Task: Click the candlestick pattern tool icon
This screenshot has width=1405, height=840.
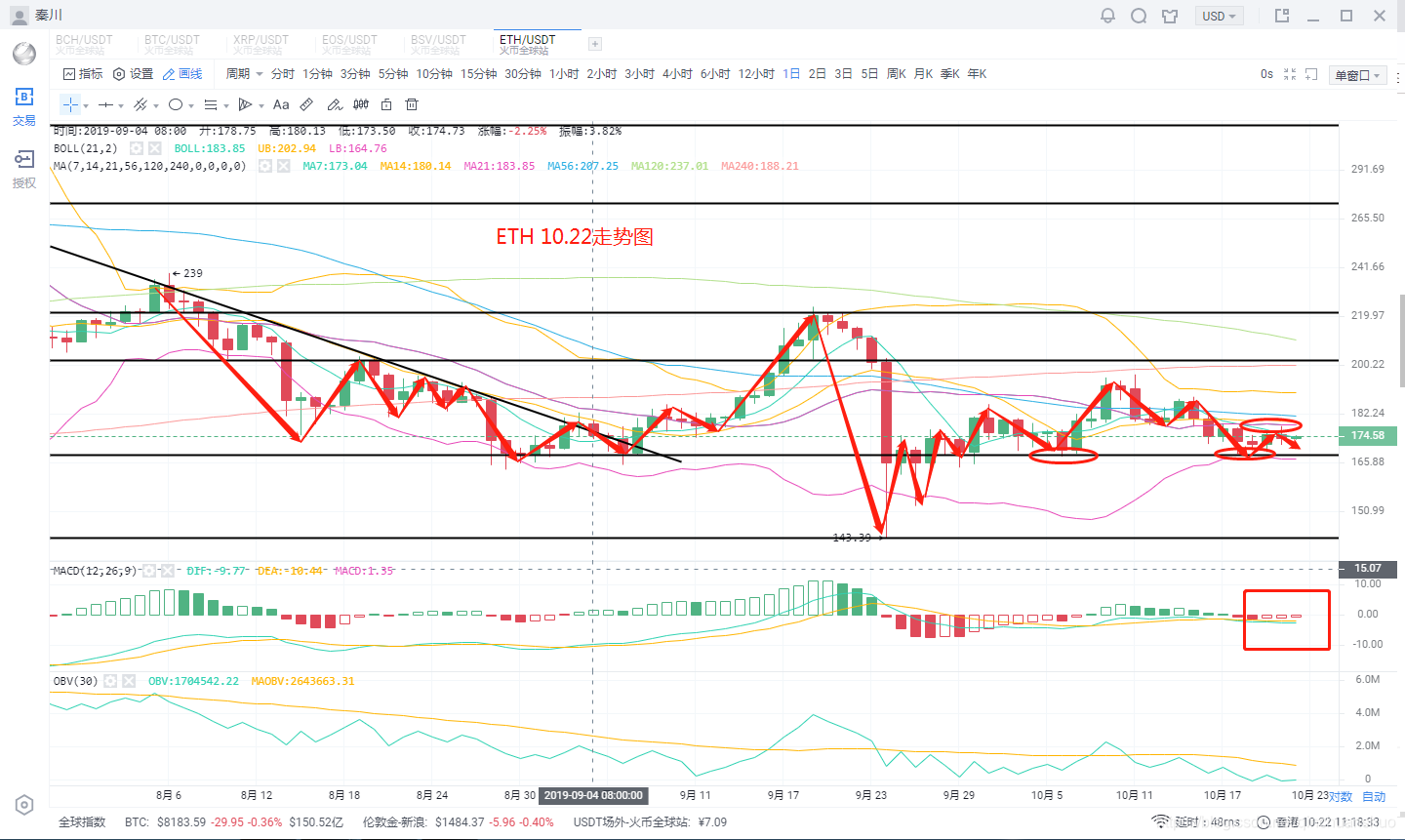Action: click(x=361, y=104)
